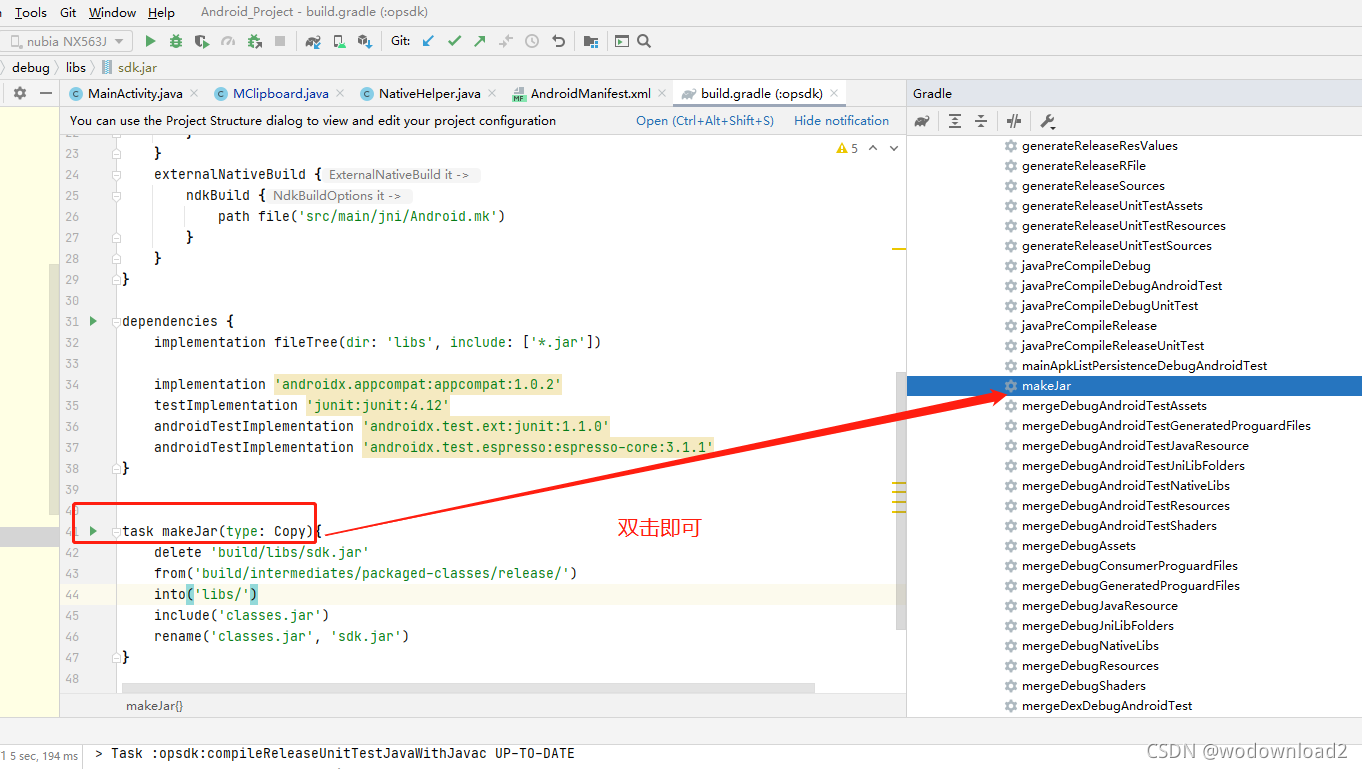Switch to NativeHelper.java tab
1362x769 pixels.
[429, 93]
